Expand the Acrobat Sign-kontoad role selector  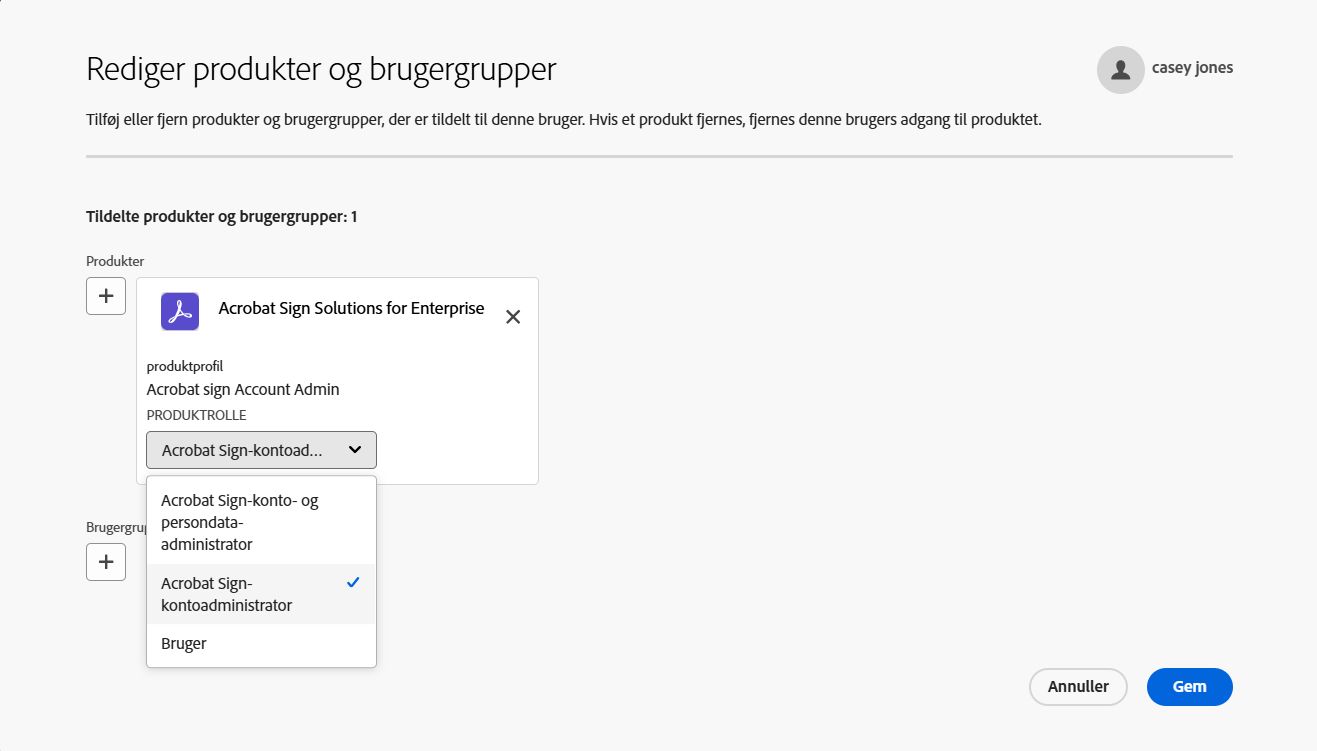[x=261, y=450]
